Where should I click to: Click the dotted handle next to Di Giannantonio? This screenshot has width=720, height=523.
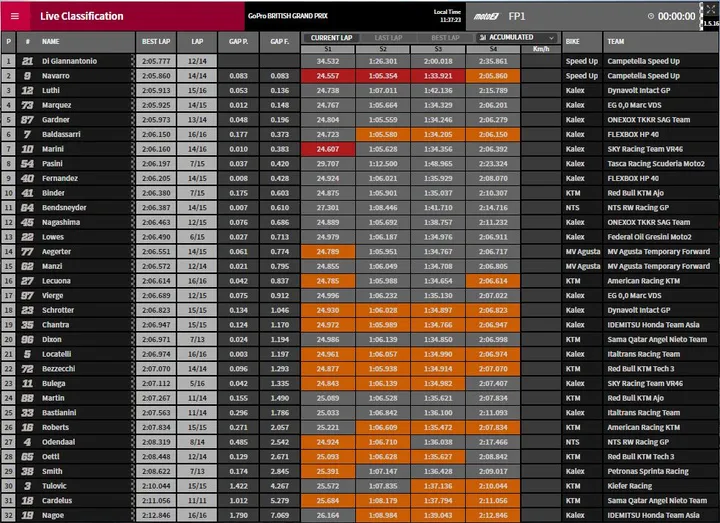pyautogui.click(x=133, y=61)
